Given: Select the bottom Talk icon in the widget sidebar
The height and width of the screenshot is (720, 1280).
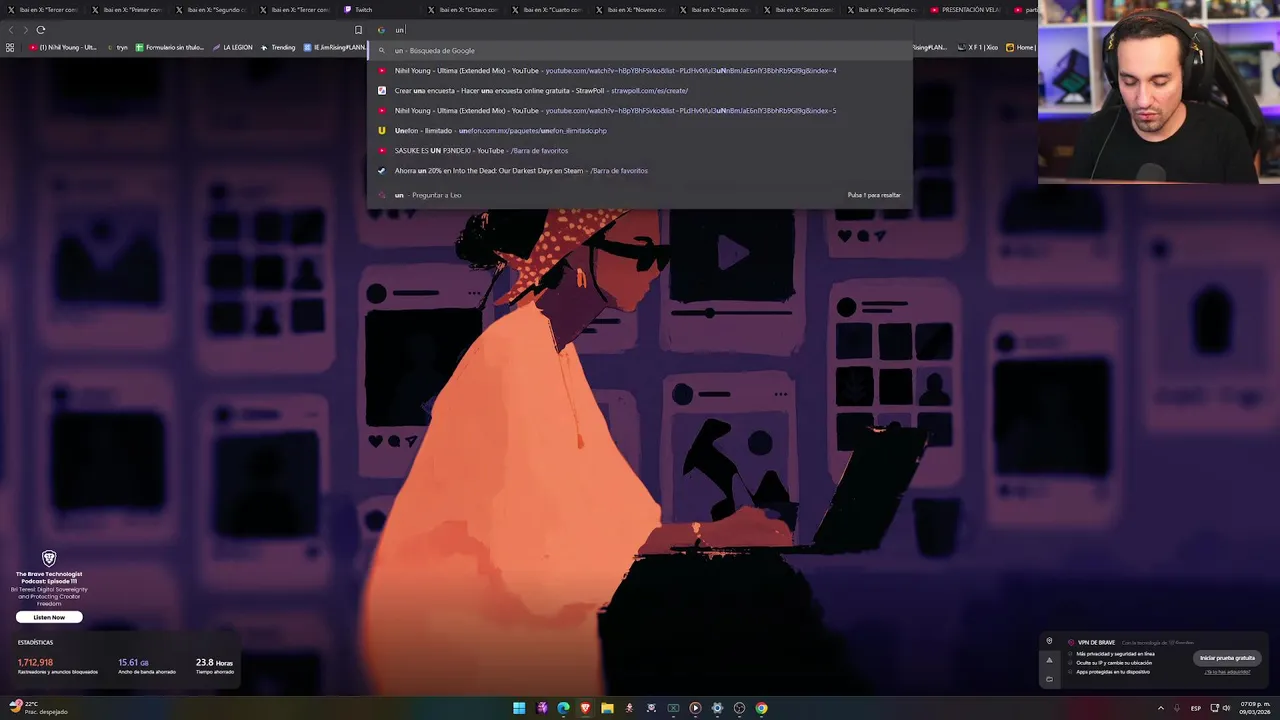Looking at the screenshot, I should [1049, 679].
